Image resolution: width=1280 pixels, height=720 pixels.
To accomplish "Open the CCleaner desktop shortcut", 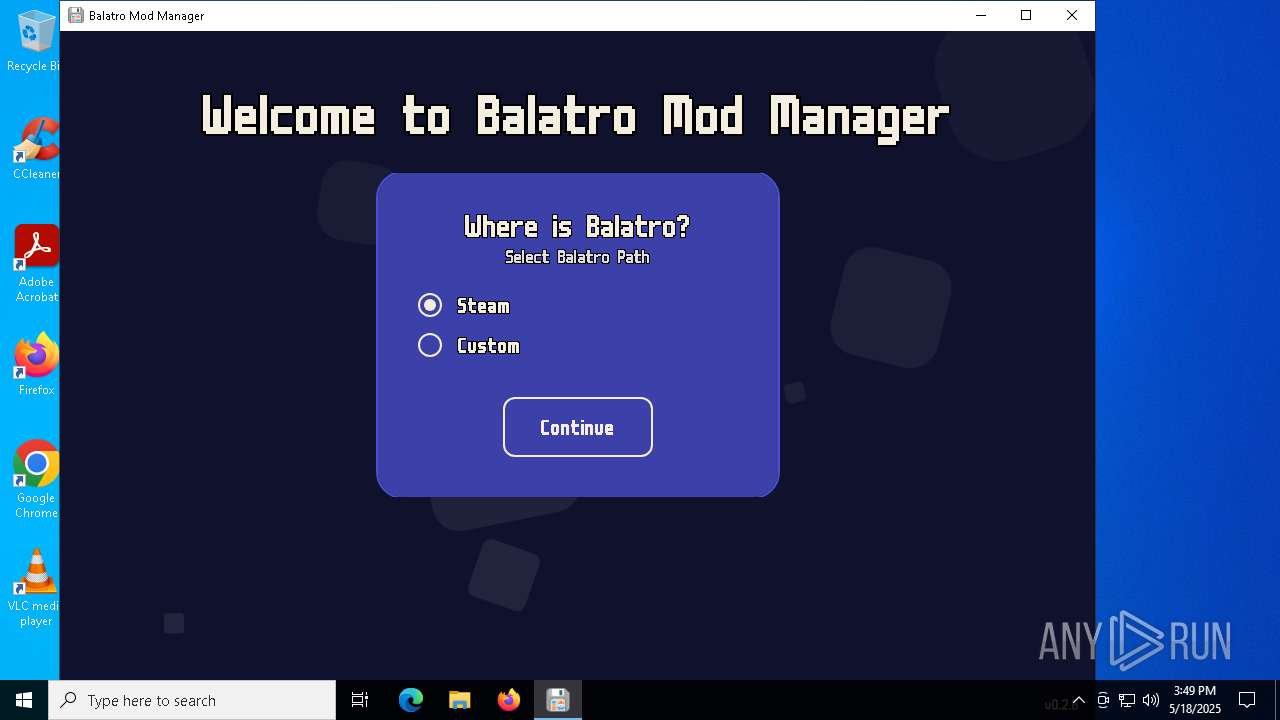I will (x=35, y=149).
